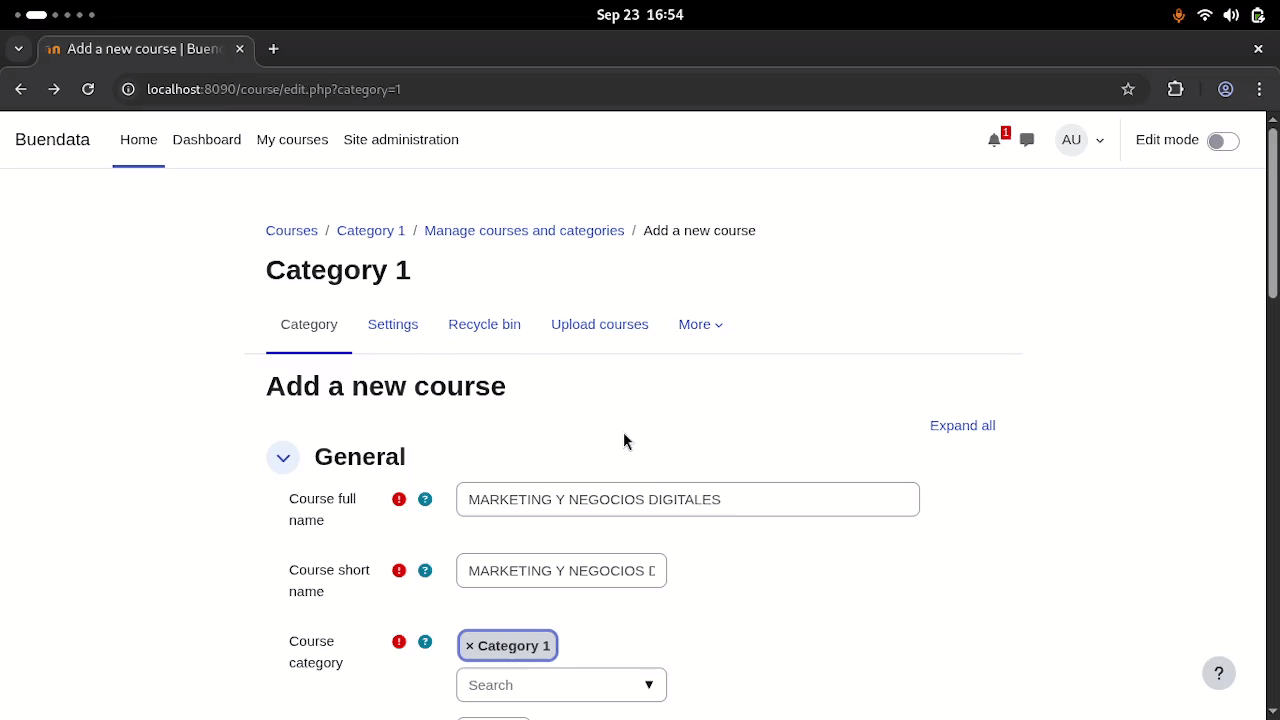
Task: Click inside the Course full name field
Action: [687, 499]
